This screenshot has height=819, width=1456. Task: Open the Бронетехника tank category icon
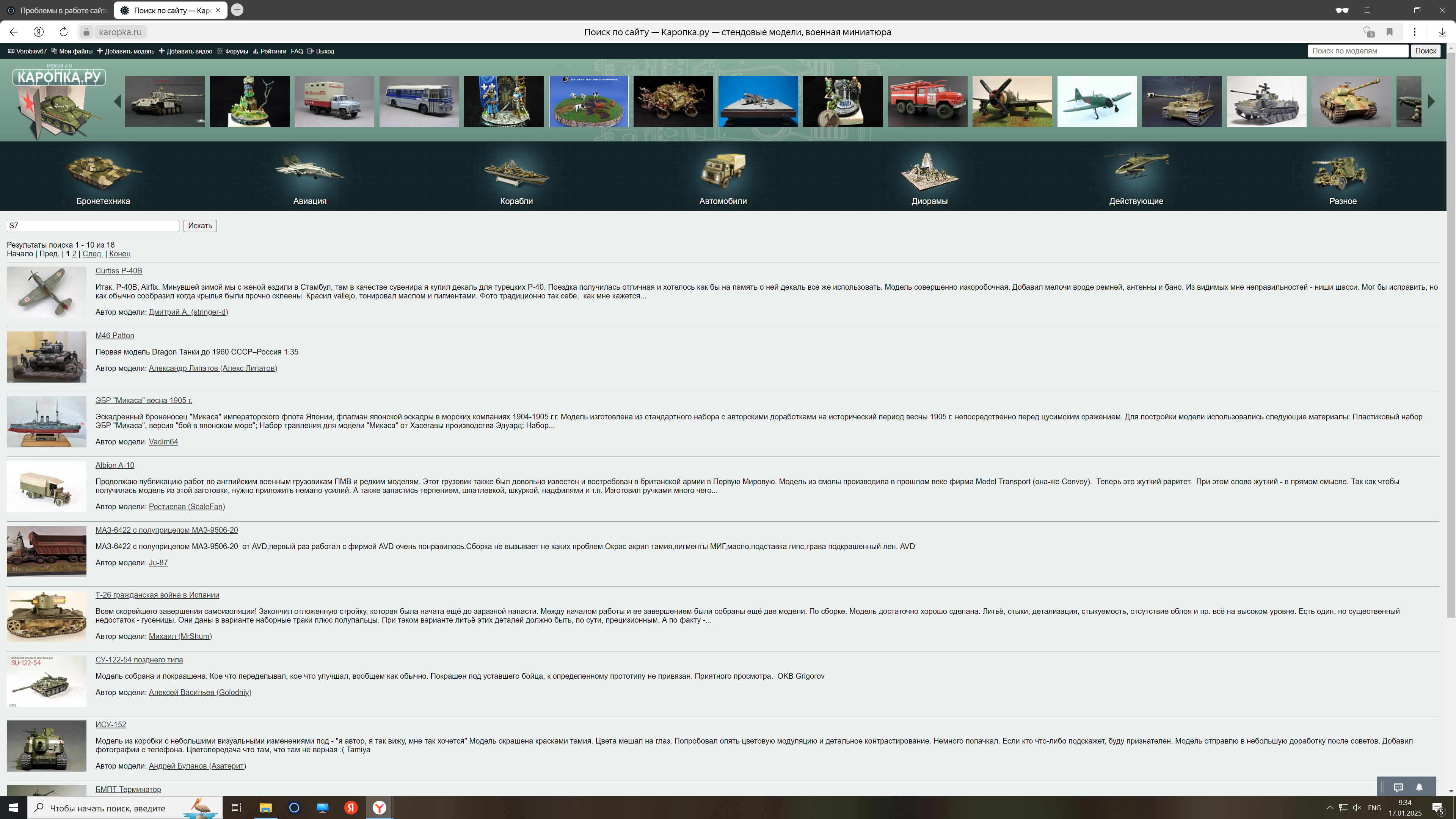(103, 171)
